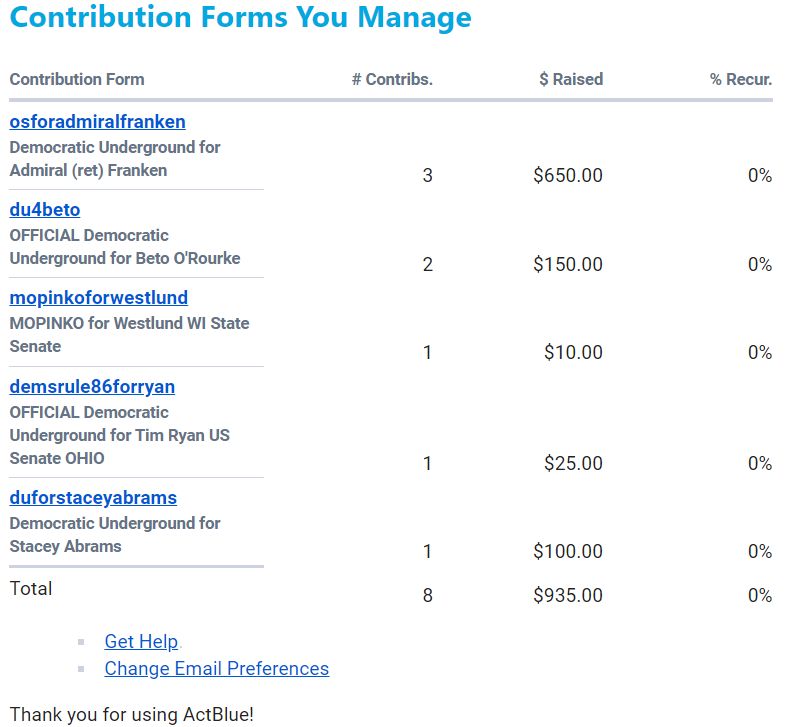Click the $935.00 total raised amount
Screen dimensions: 785x727
click(568, 596)
